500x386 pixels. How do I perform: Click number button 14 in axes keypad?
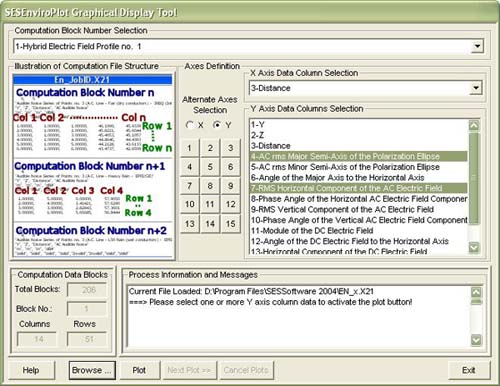(x=210, y=223)
